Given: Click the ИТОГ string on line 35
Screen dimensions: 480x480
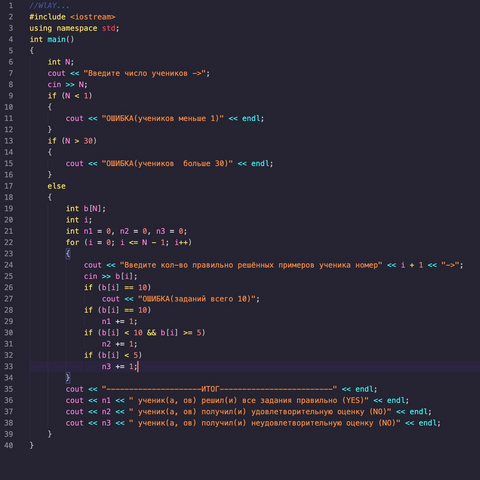Looking at the screenshot, I should [219, 389].
